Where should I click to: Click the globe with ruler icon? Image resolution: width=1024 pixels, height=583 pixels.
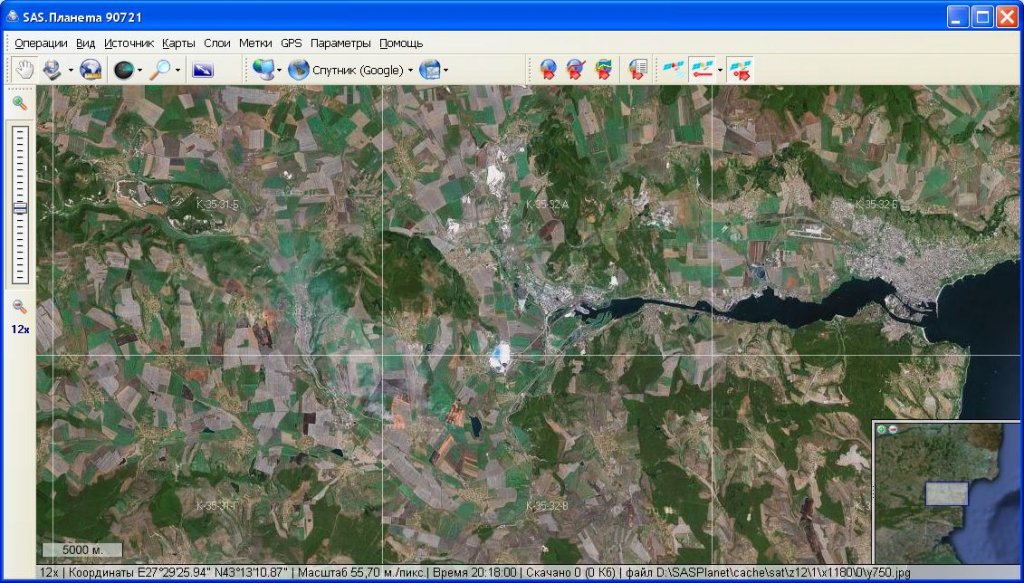click(x=91, y=69)
